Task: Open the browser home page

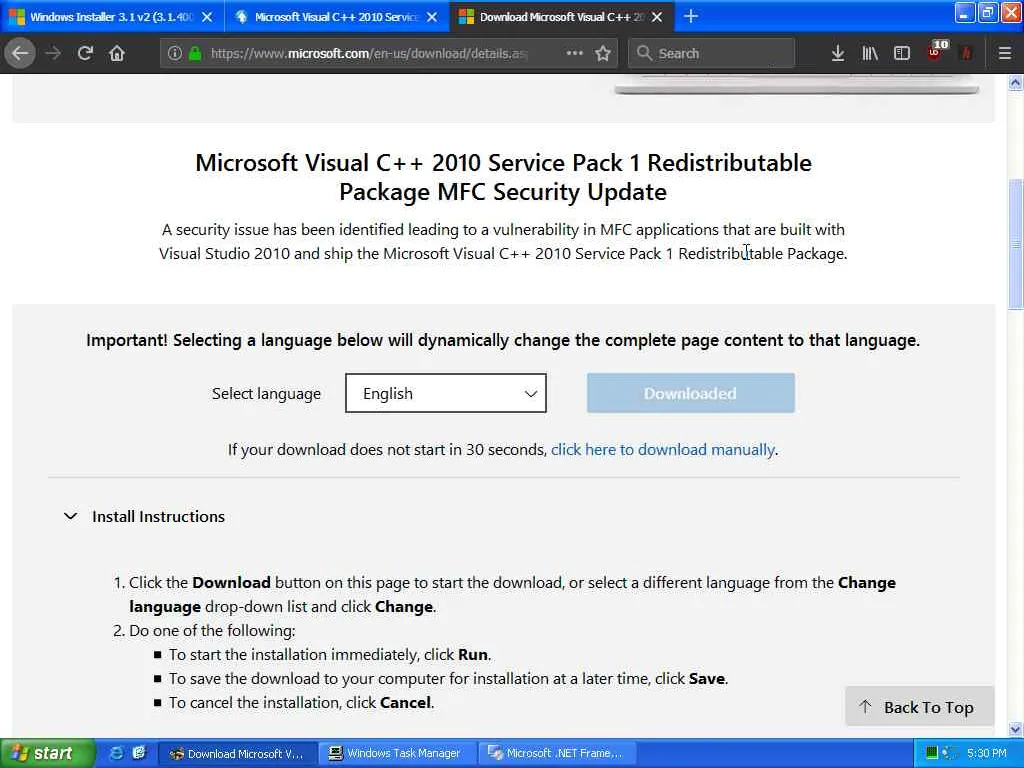Action: tap(117, 54)
